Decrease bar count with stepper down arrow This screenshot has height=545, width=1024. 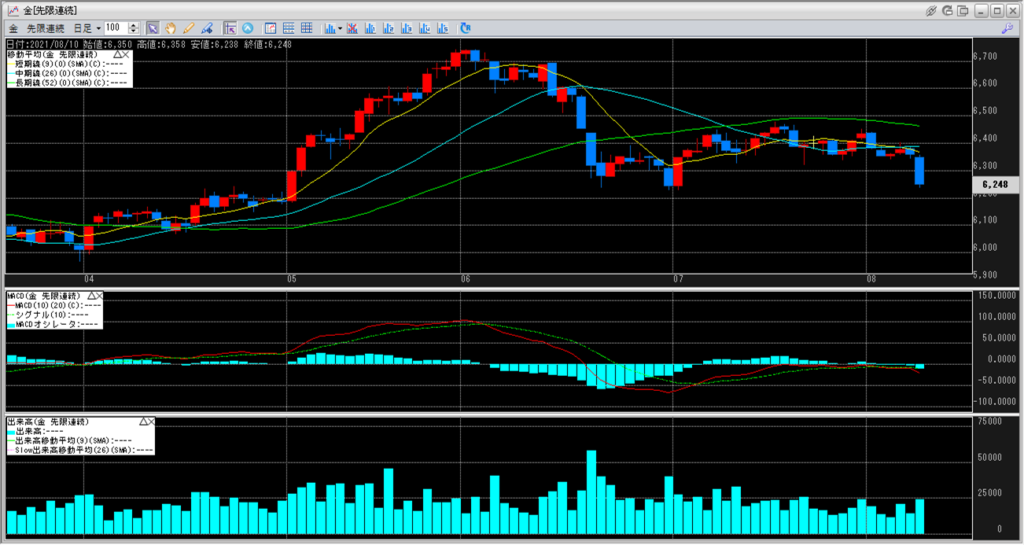pos(134,31)
